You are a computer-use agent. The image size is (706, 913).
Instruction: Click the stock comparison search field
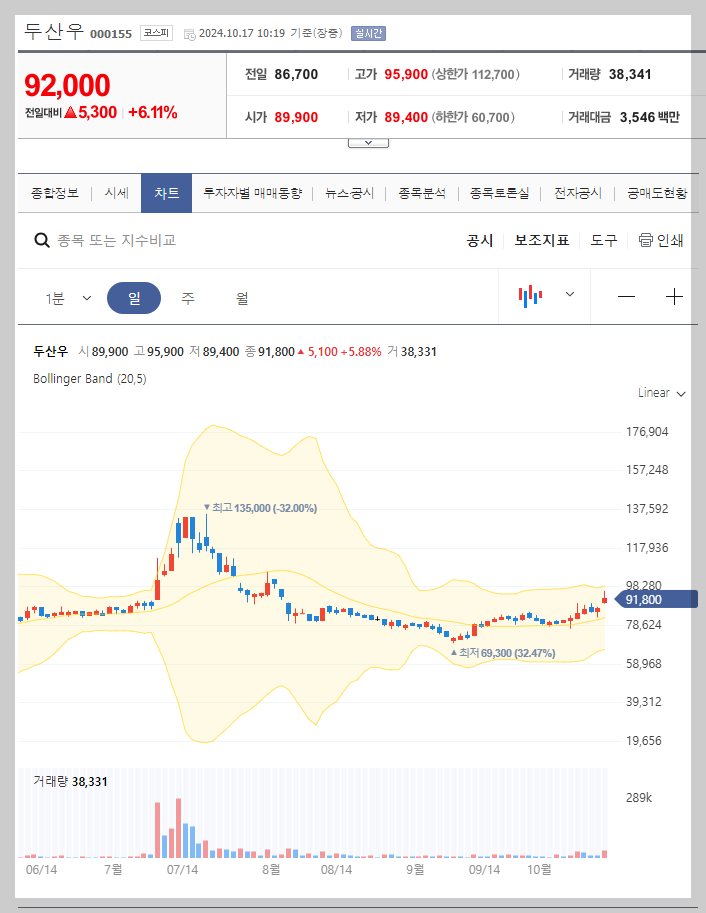pyautogui.click(x=130, y=240)
